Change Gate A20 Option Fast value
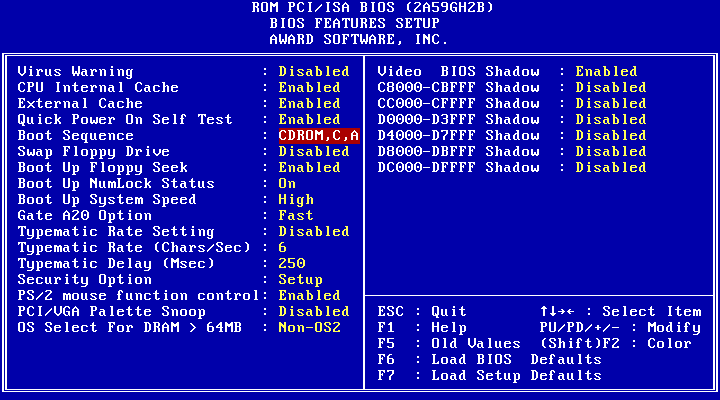Image resolution: width=720 pixels, height=400 pixels. (x=296, y=215)
